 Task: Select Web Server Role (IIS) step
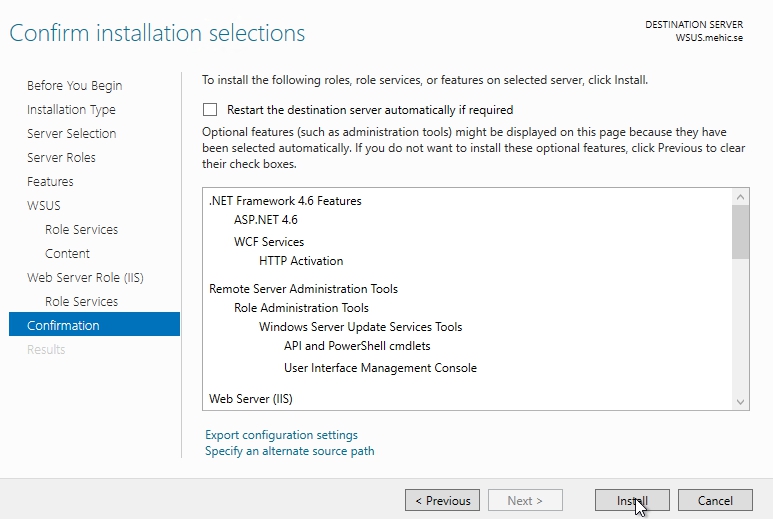[85, 278]
